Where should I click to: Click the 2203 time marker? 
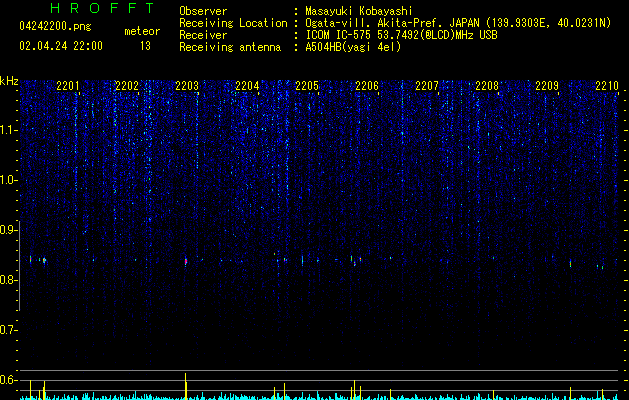click(187, 85)
